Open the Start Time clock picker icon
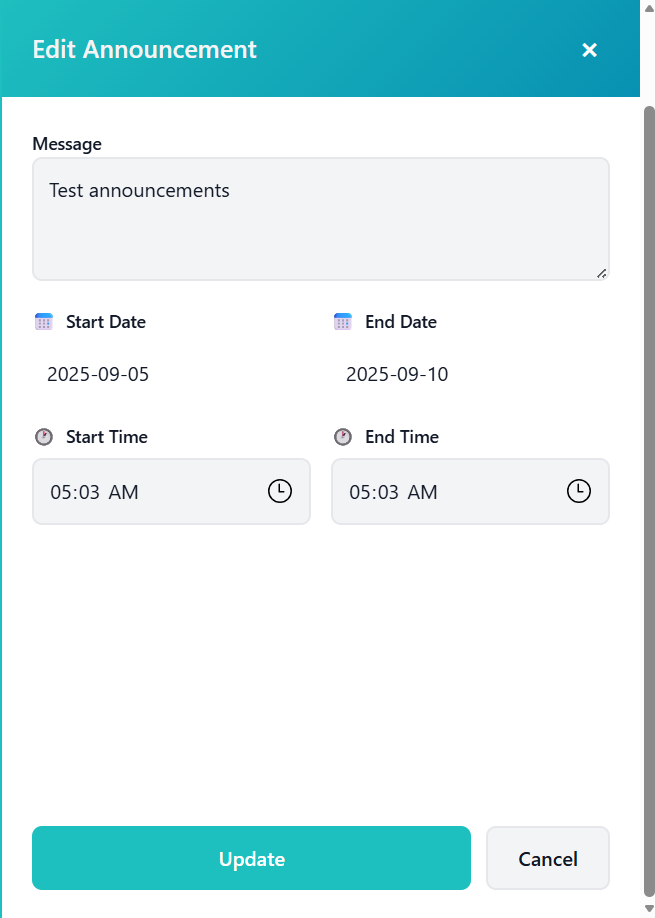Screen dimensions: 655x918 (280, 491)
